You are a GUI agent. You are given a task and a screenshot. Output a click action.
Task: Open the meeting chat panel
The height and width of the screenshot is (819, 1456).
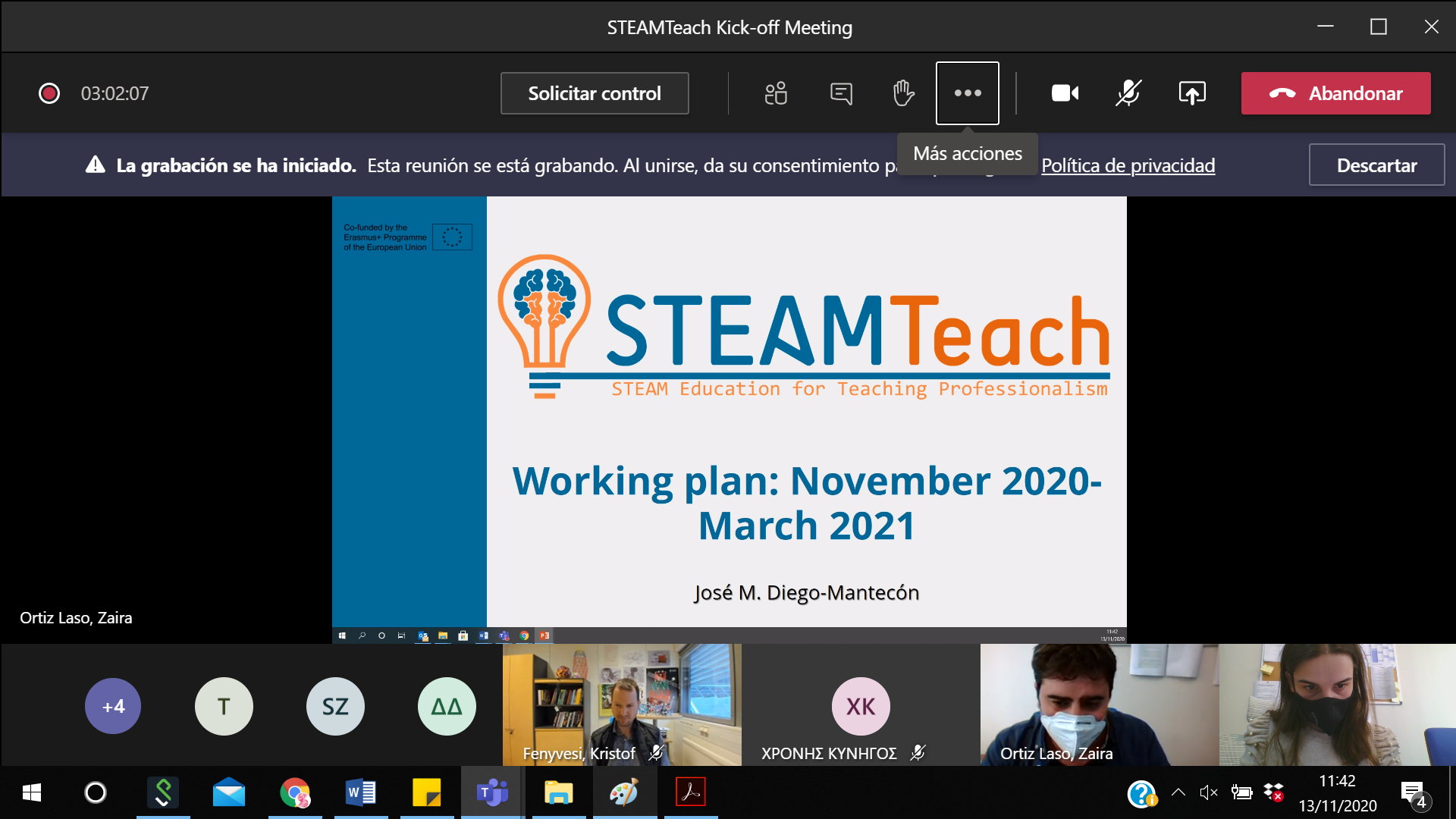(840, 93)
